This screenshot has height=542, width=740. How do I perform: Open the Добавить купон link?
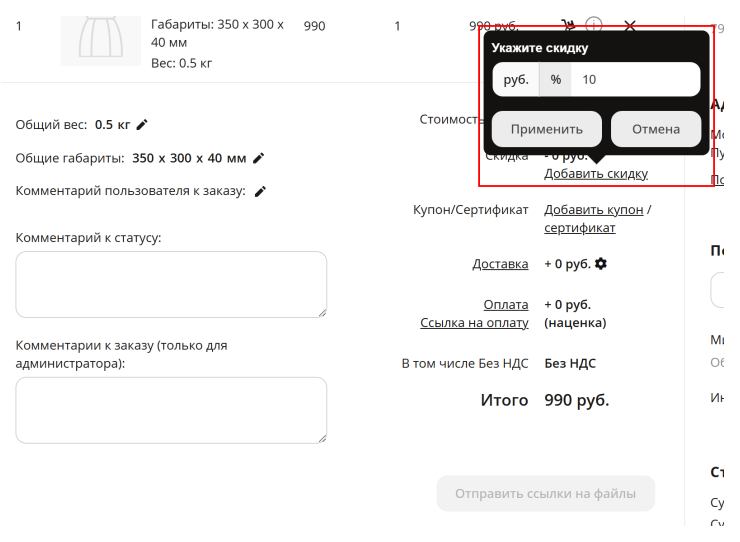[594, 210]
